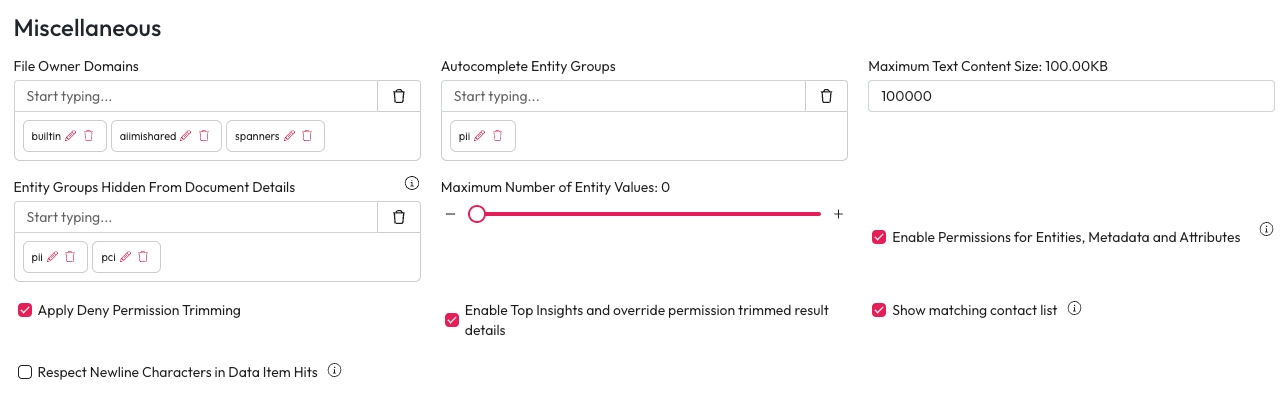Enable Respect Newline Characters in Data Item Hits
This screenshot has height=415, width=1288.
tap(25, 372)
